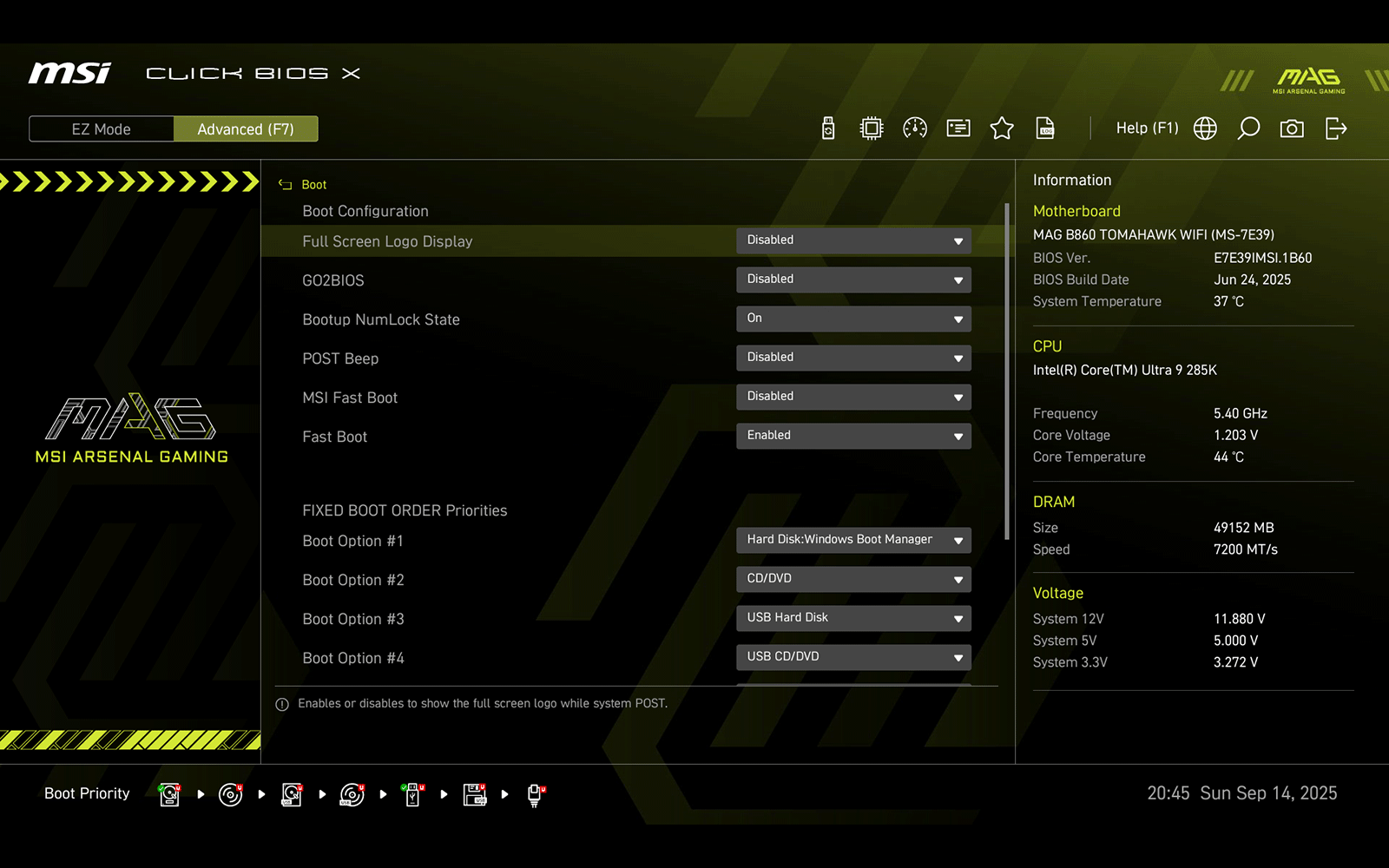The image size is (1389, 868).
Task: Select the USB key icon in Boot Priority
Action: [x=413, y=794]
